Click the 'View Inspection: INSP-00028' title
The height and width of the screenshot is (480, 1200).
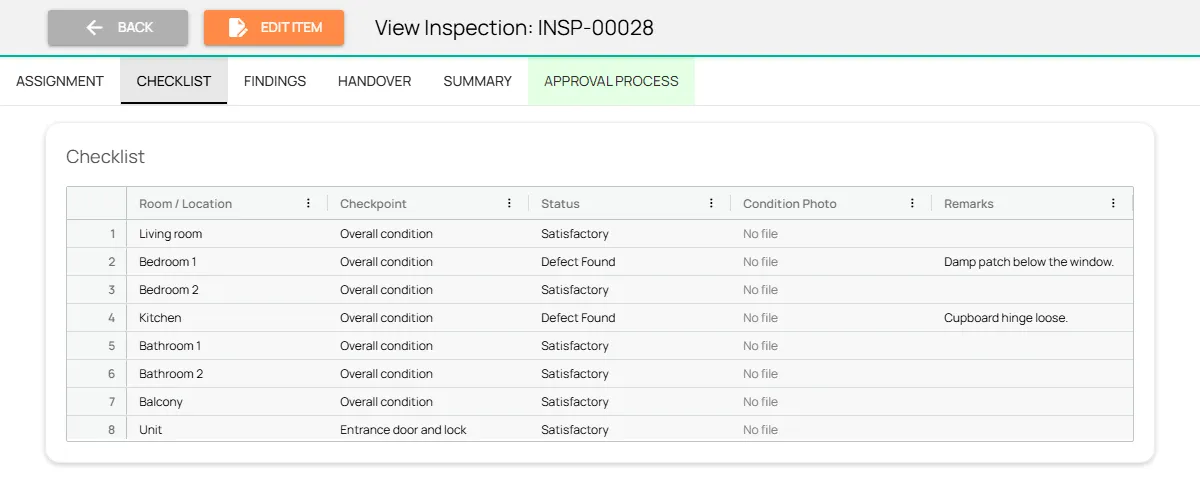(514, 28)
